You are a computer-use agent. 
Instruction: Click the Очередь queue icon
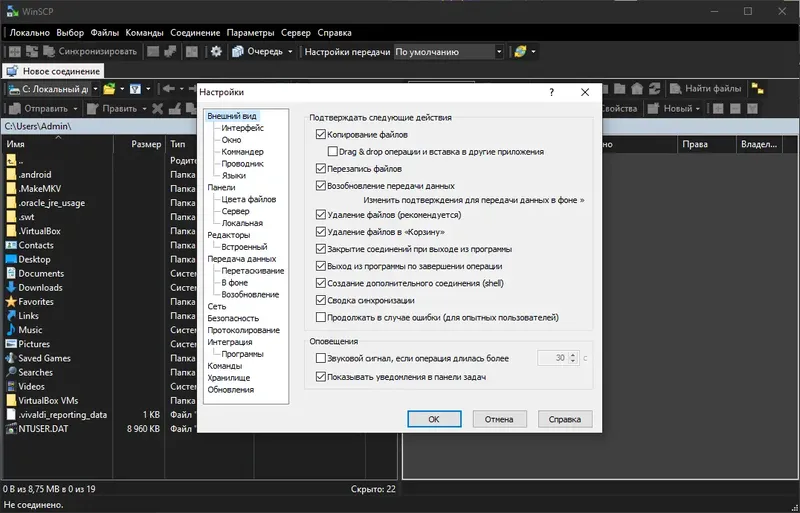(238, 52)
